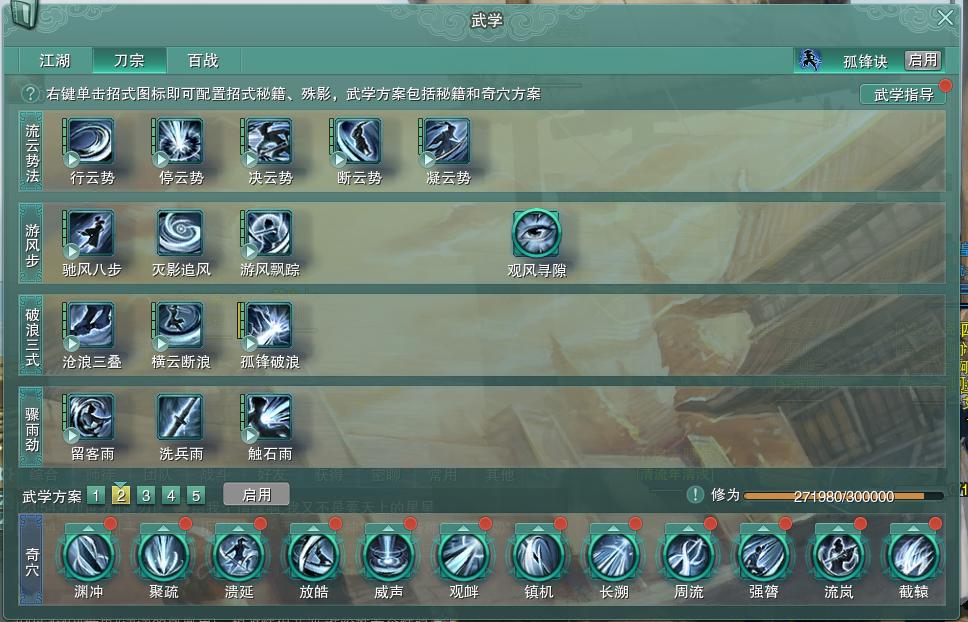Switch to martial scheme 1

tap(96, 496)
